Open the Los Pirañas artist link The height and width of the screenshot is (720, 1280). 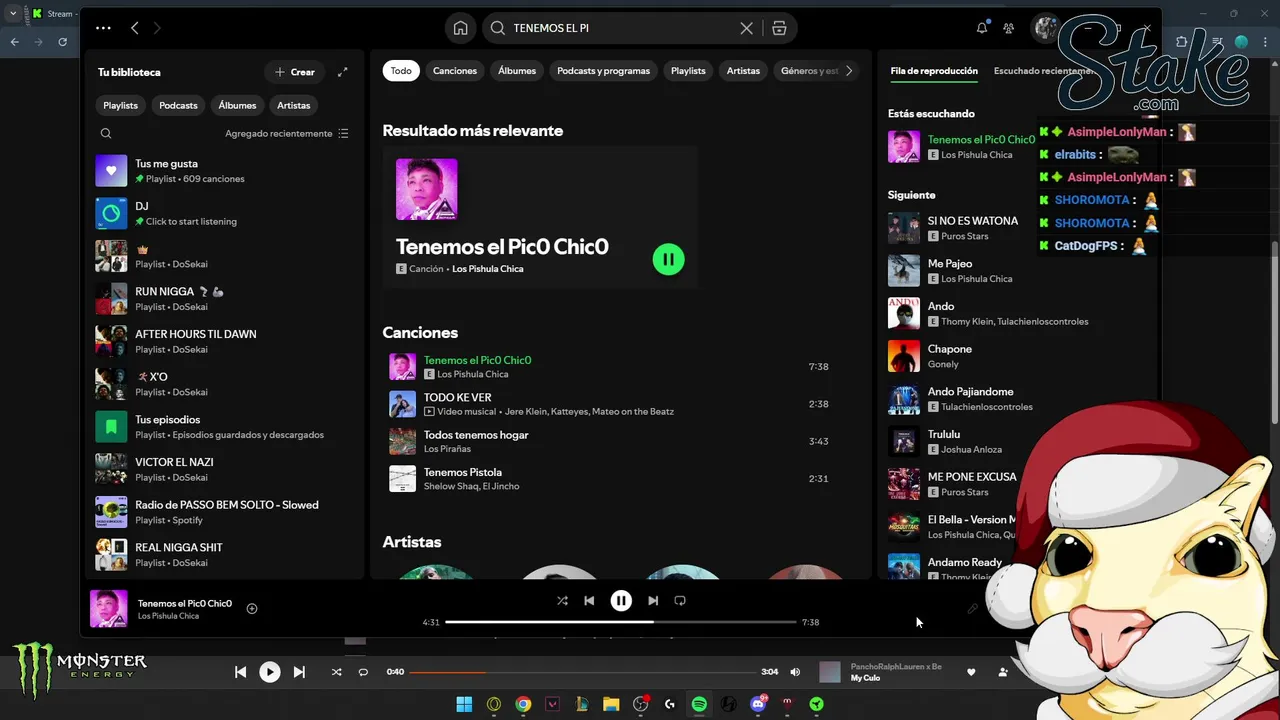(x=447, y=449)
